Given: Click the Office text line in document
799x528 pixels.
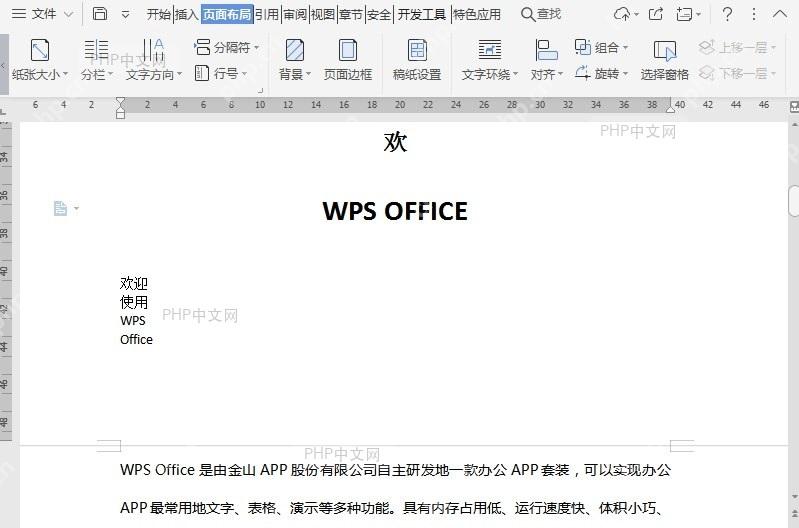Looking at the screenshot, I should 136,339.
